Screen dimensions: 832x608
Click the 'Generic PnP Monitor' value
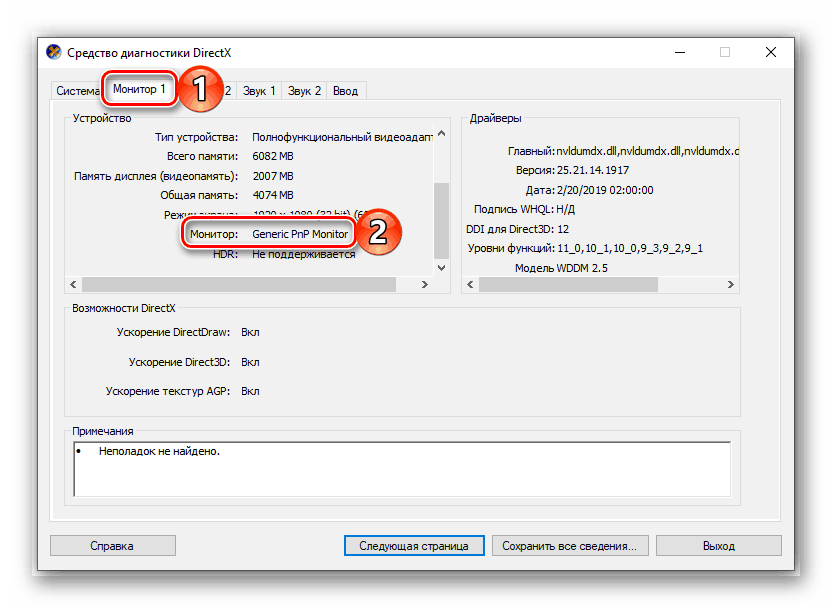point(300,234)
